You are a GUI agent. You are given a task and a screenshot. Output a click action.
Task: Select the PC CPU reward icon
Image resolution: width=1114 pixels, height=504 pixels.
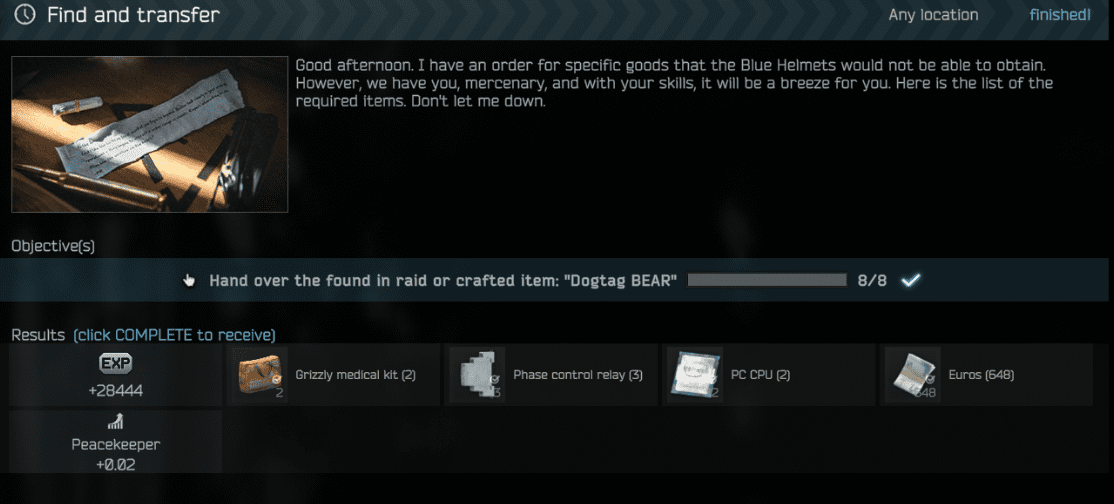(x=696, y=375)
